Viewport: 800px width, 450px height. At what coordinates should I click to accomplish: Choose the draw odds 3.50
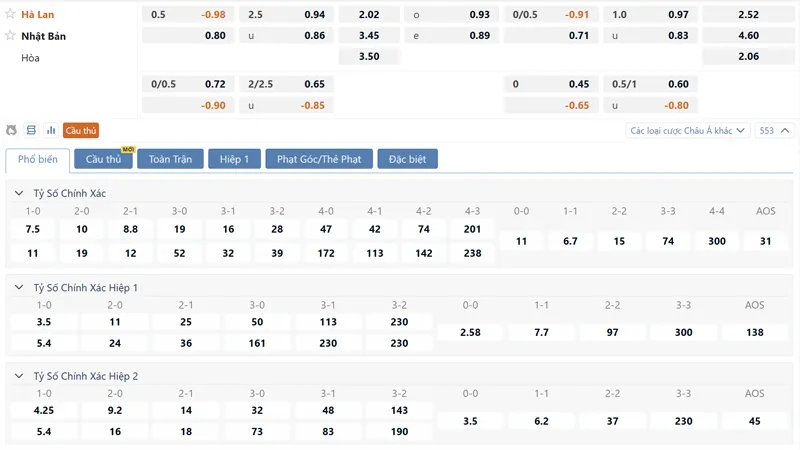tap(369, 56)
